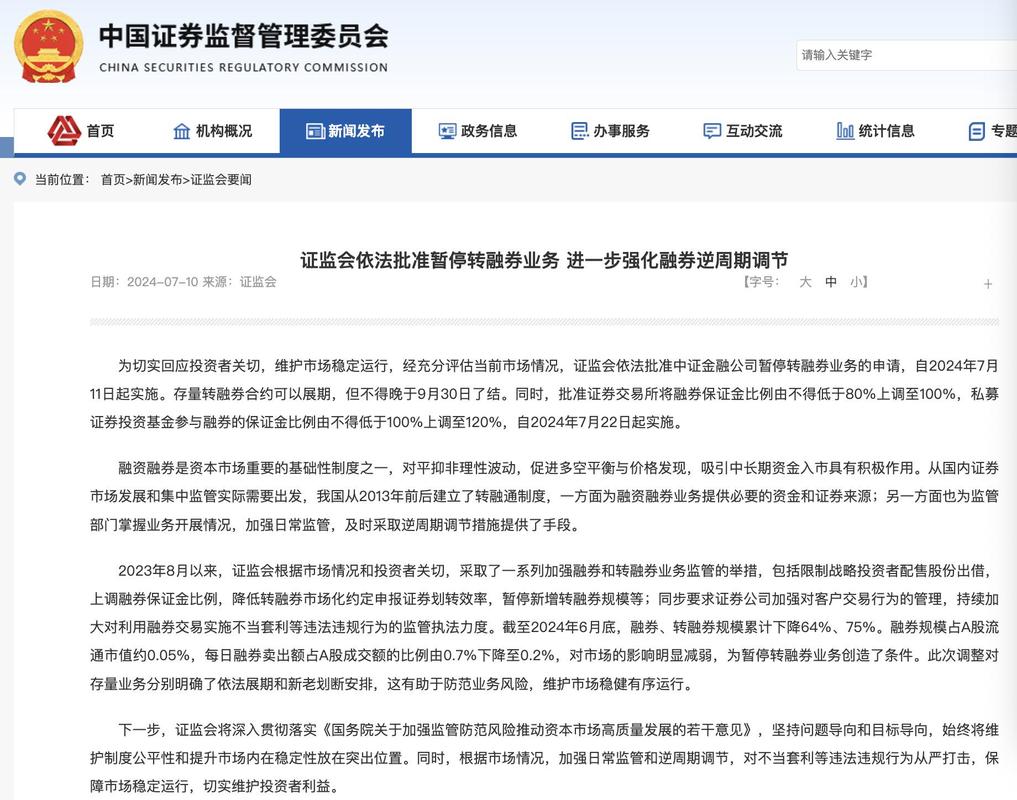Click the document icon beside 办事服务

(577, 130)
